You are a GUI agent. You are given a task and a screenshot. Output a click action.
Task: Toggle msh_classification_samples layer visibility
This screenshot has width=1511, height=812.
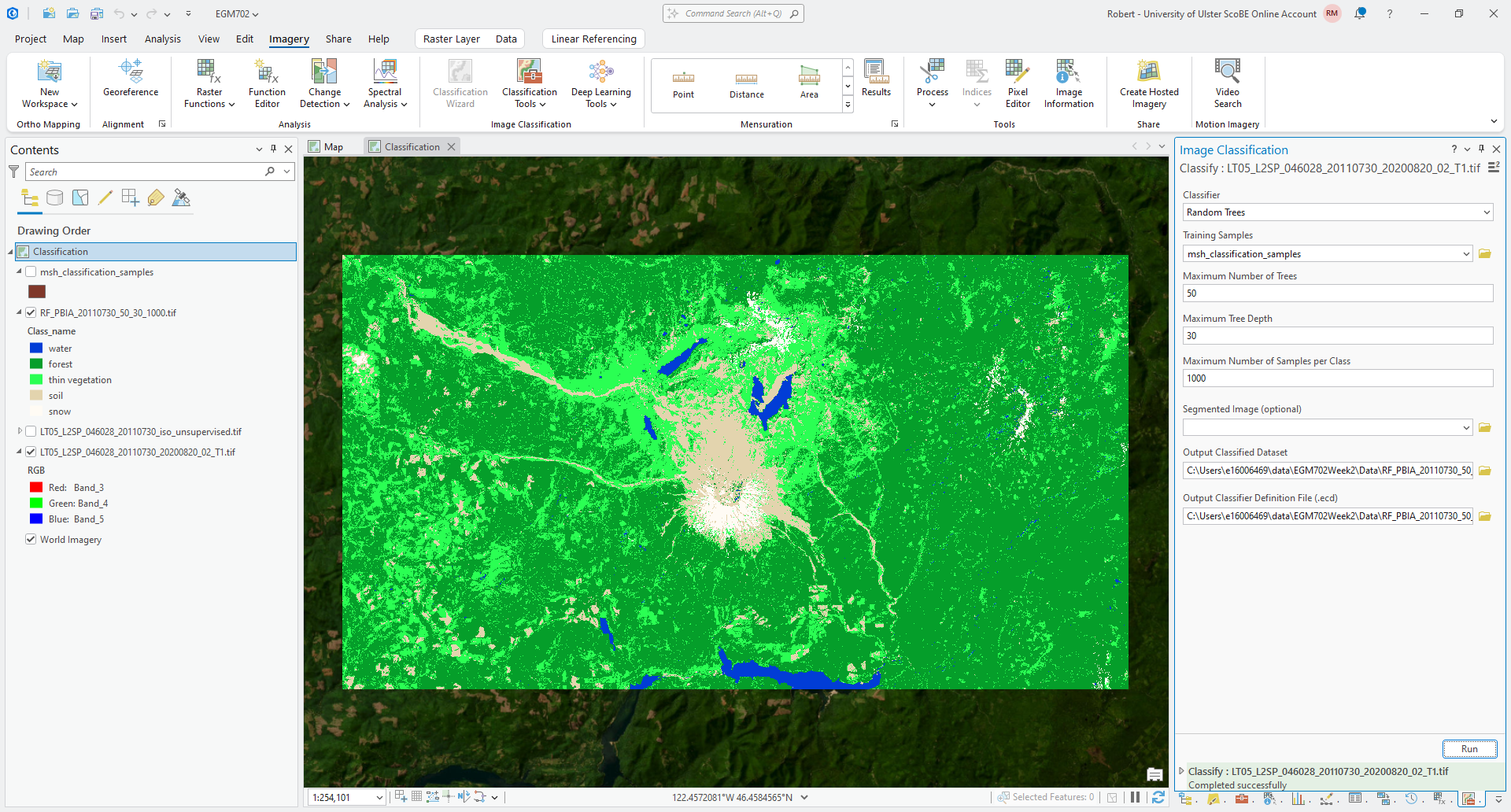click(31, 272)
